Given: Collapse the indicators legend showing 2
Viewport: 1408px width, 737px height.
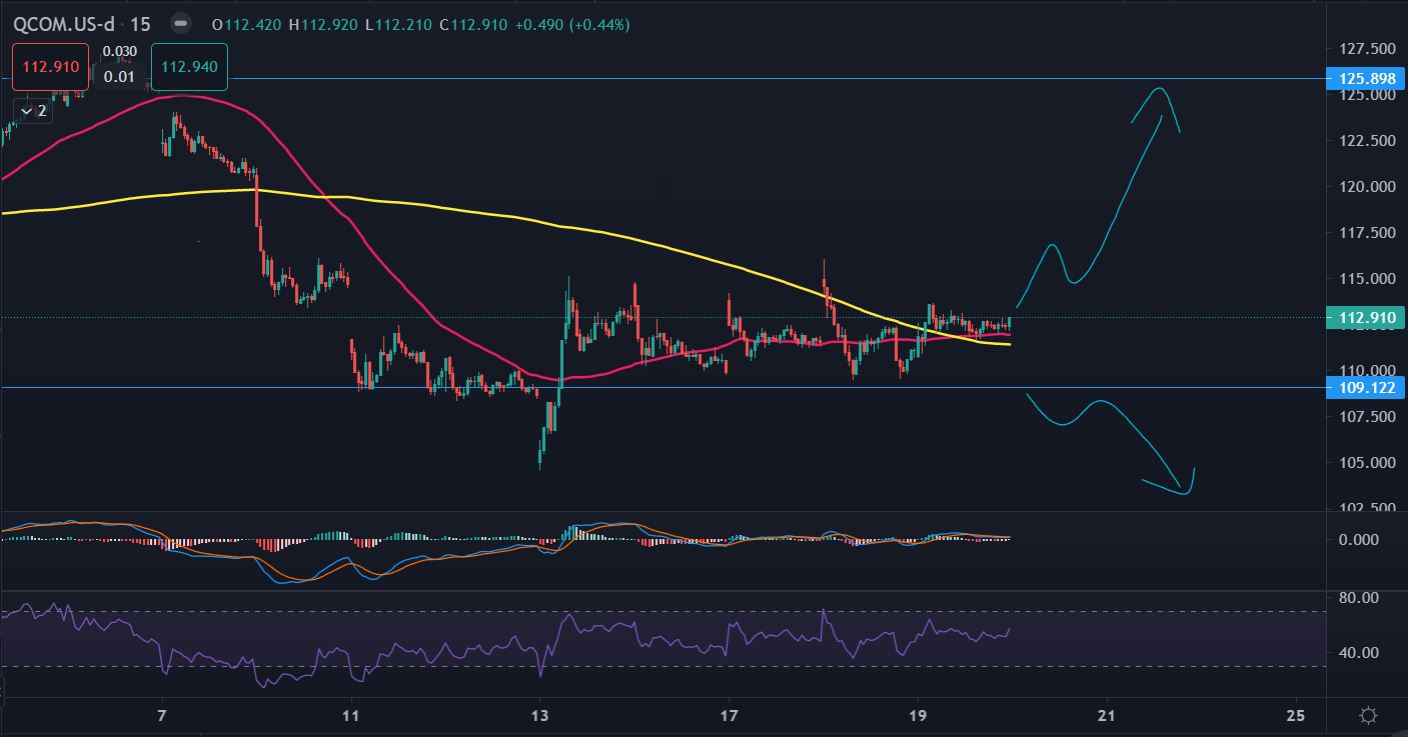Looking at the screenshot, I should coord(32,111).
